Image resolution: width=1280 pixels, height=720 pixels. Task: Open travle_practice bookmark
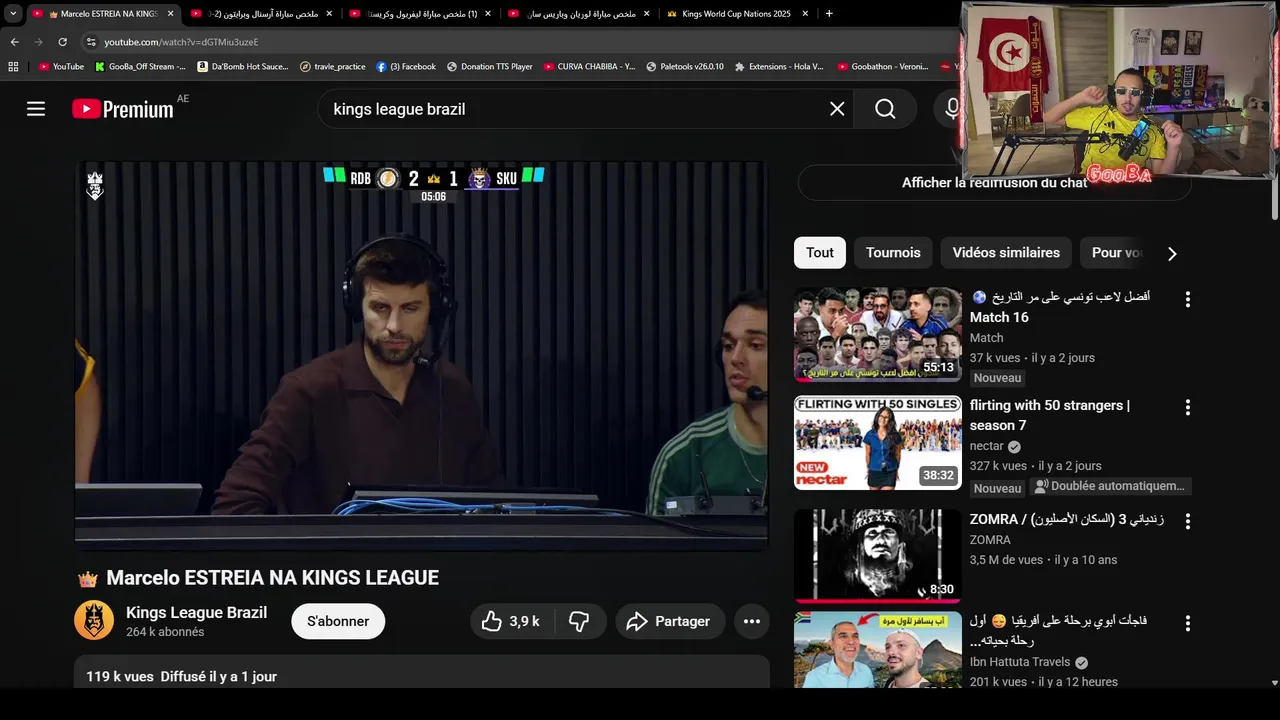point(333,67)
